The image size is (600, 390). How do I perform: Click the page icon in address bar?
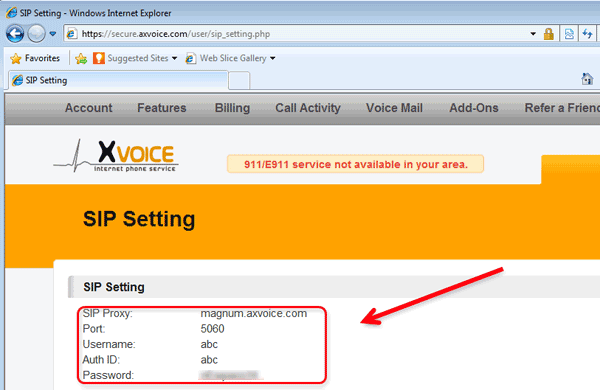click(72, 34)
